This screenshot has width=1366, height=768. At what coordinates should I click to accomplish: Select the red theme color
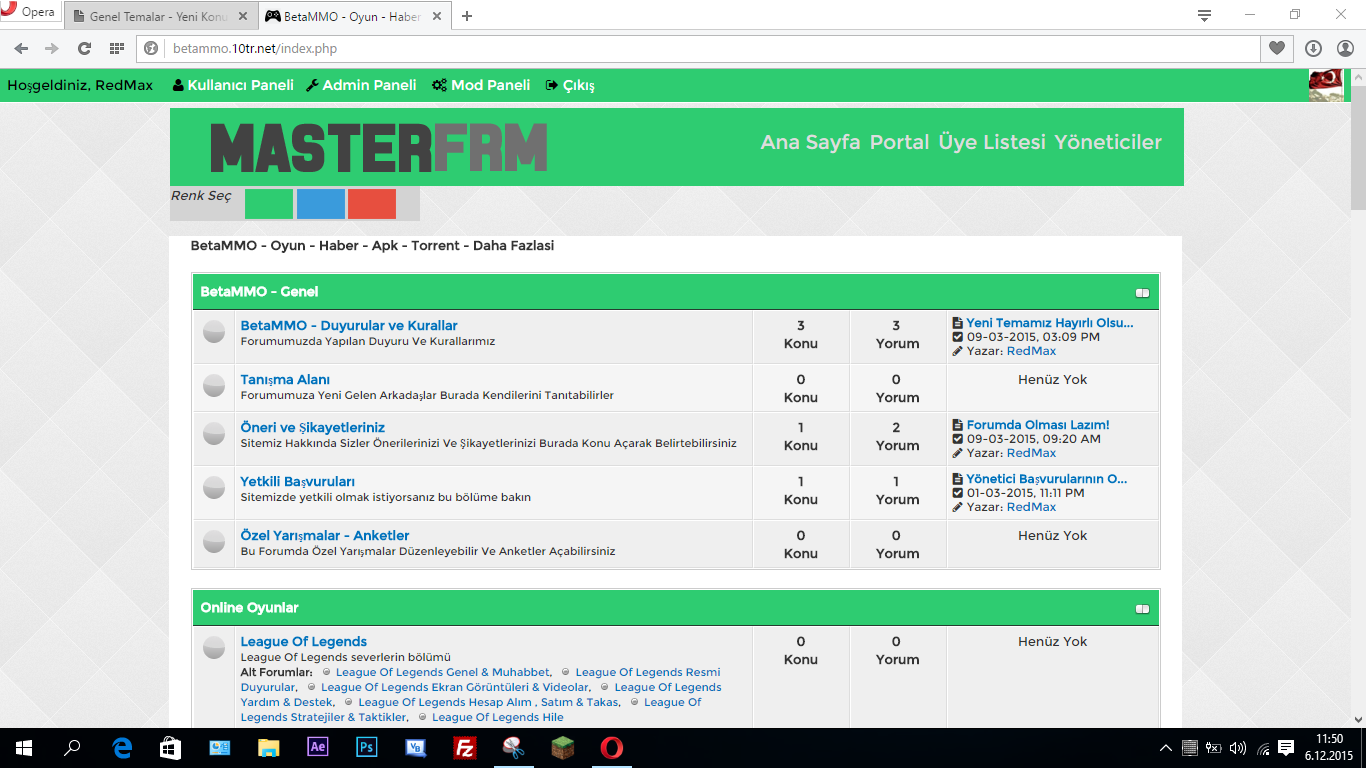point(372,204)
